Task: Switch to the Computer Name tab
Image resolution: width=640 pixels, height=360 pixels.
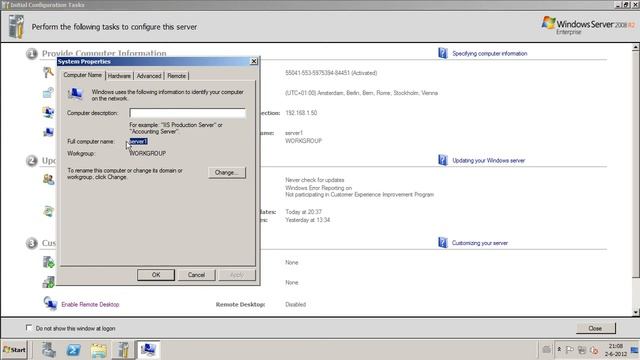Action: pos(83,75)
